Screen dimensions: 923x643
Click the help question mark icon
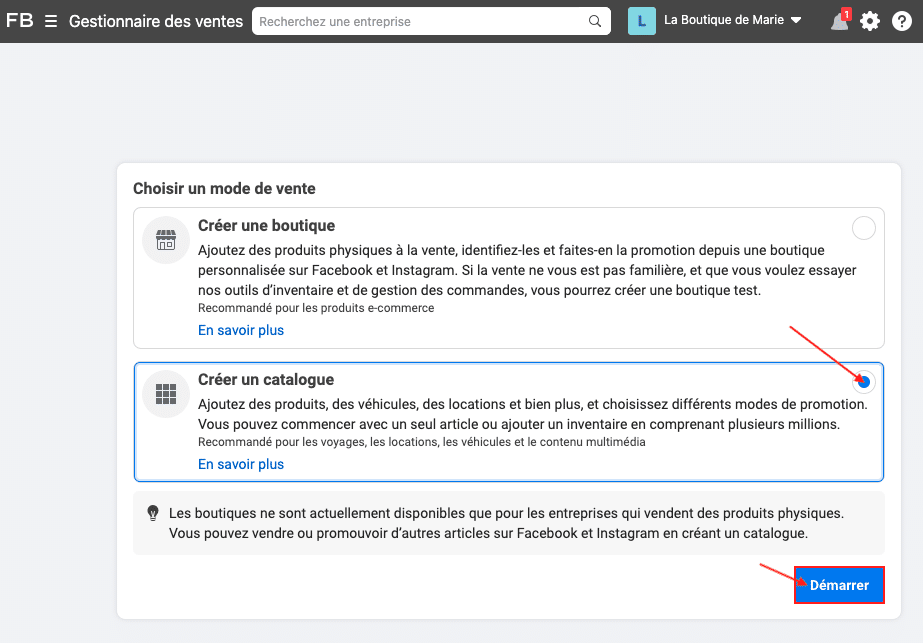pos(901,21)
